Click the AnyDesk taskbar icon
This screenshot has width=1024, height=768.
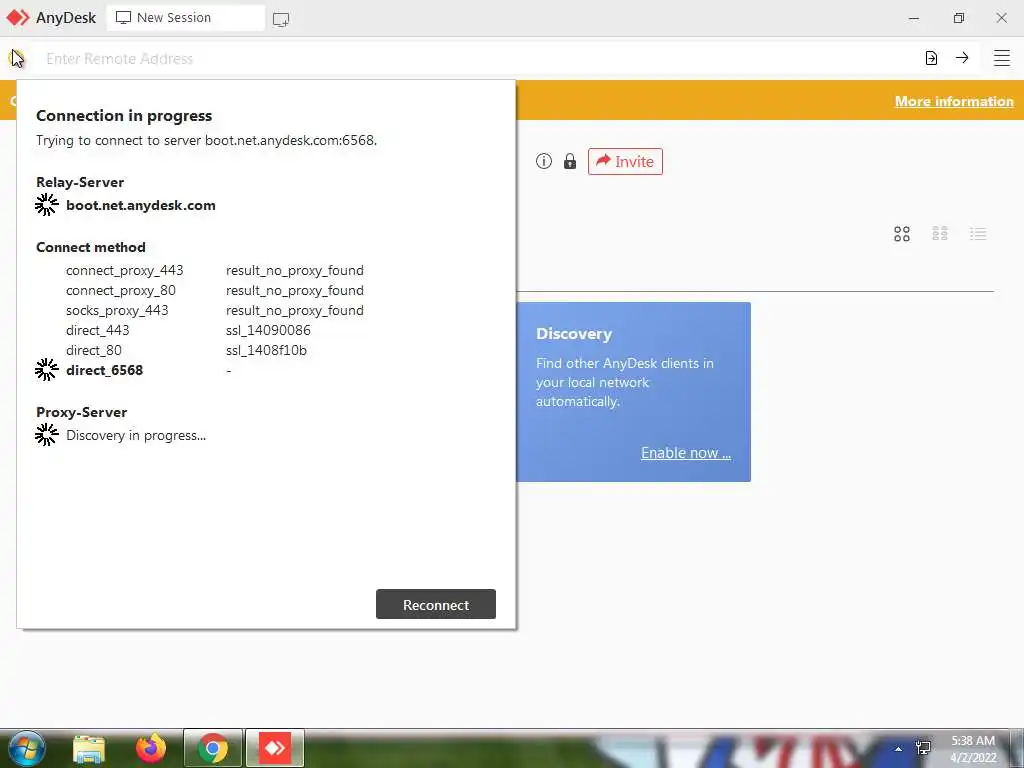(x=275, y=748)
